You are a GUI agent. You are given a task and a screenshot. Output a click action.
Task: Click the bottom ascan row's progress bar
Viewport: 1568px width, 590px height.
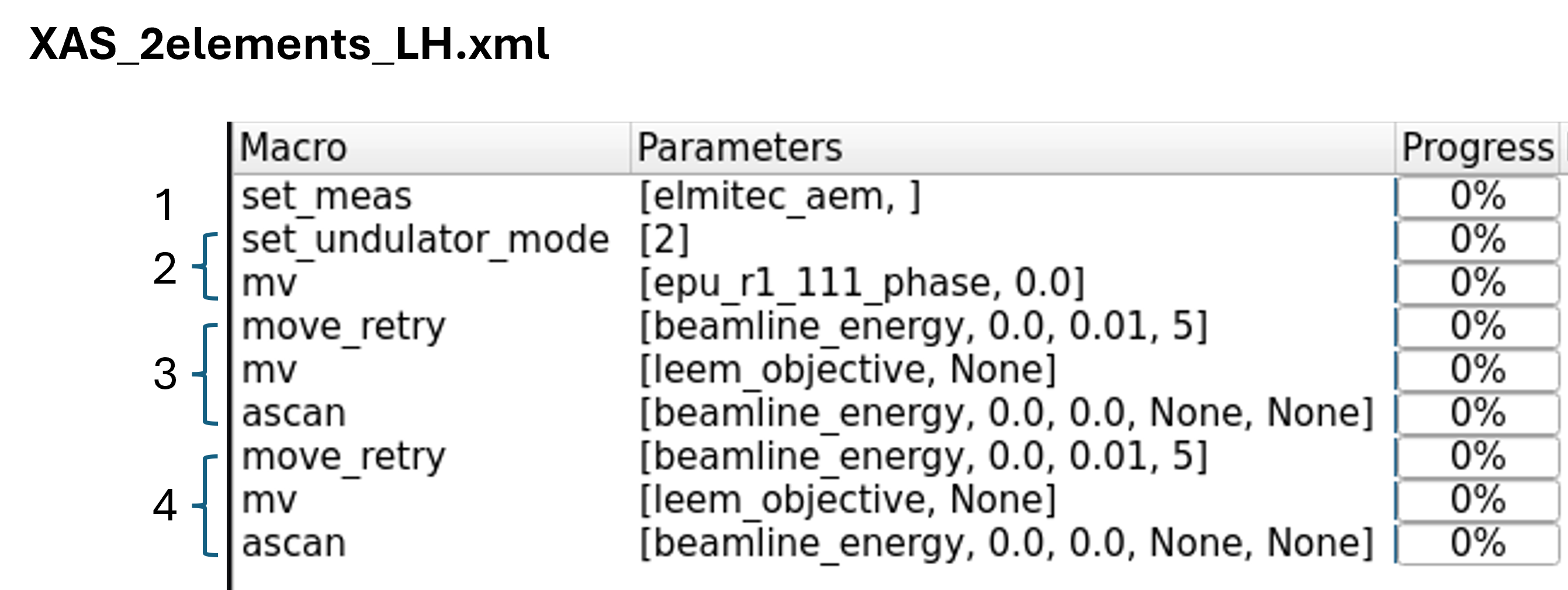coord(1477,543)
